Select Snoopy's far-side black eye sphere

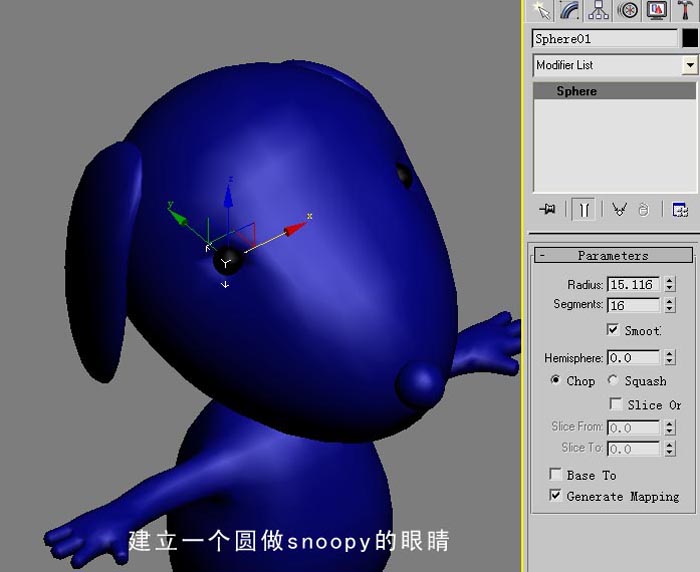tap(404, 175)
